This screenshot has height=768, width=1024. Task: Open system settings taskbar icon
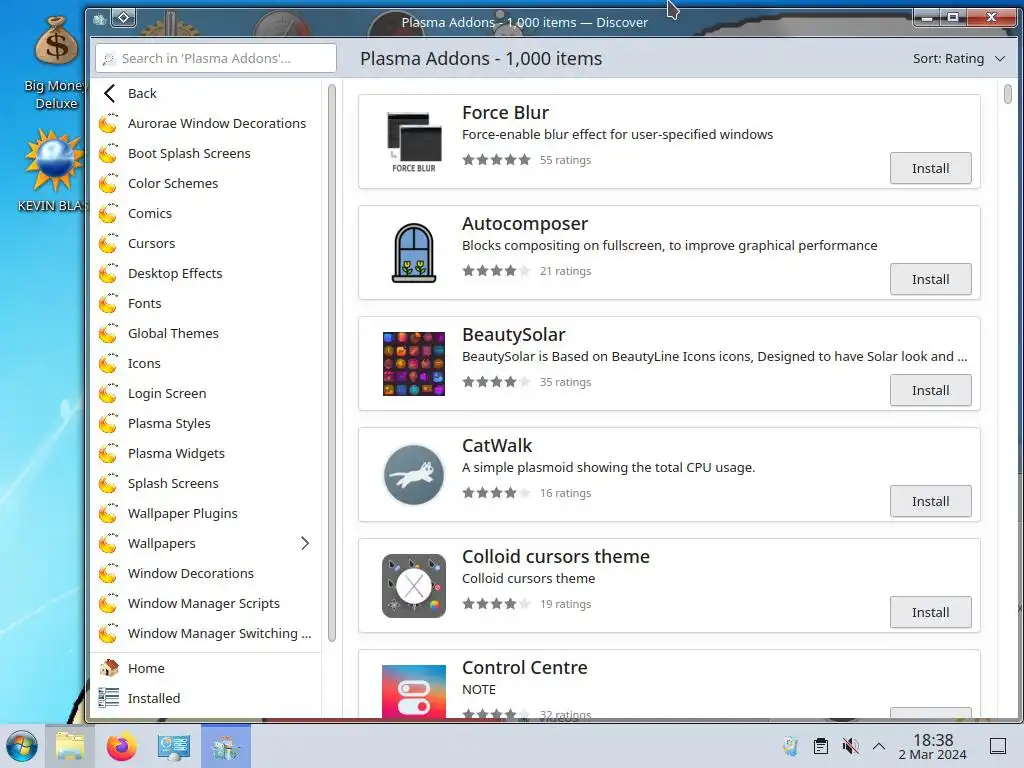[x=174, y=746]
